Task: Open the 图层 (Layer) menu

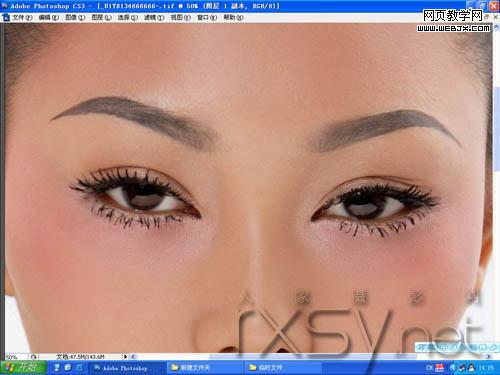Action: pyautogui.click(x=101, y=17)
